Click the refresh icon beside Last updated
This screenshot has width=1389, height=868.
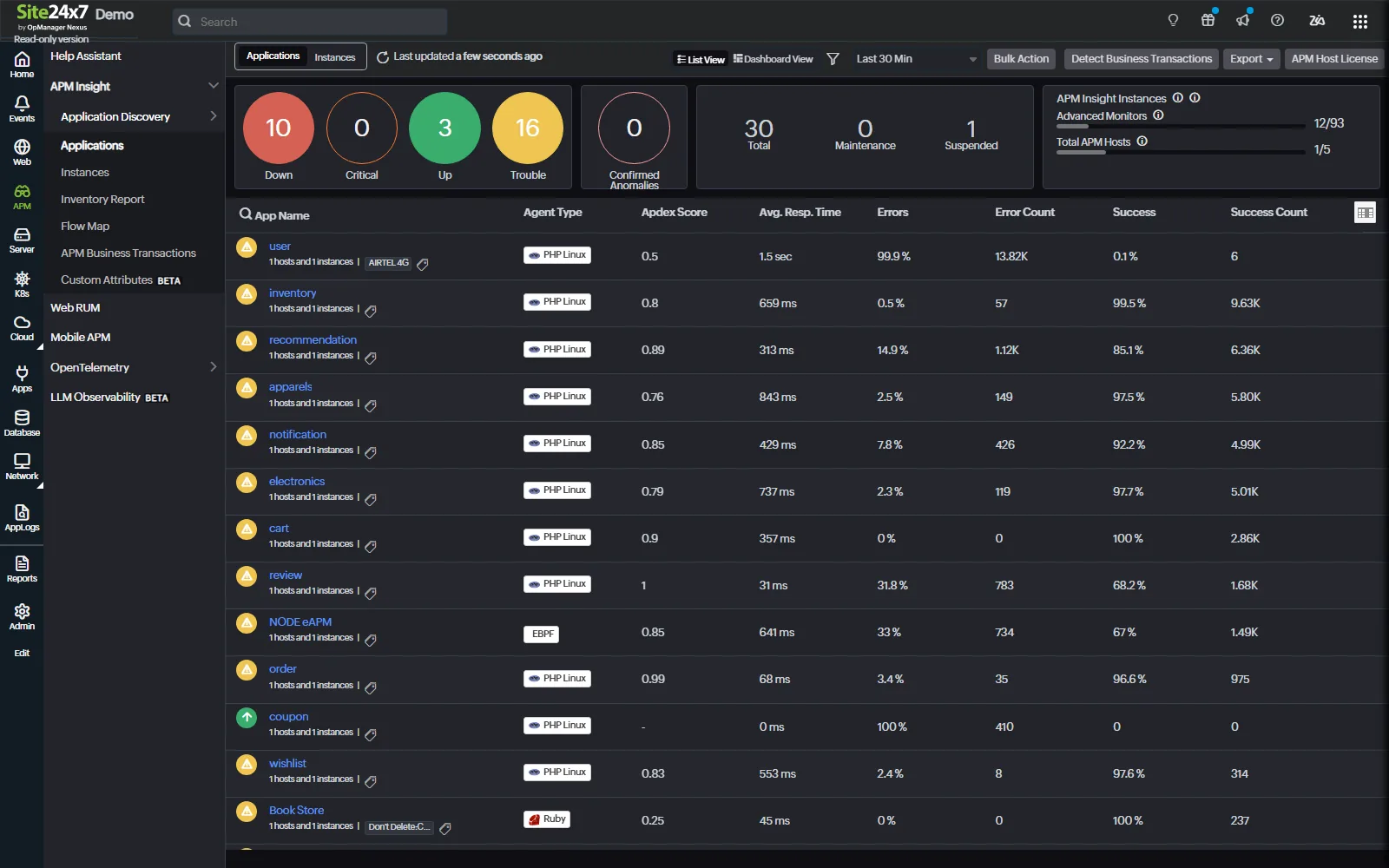(x=383, y=57)
